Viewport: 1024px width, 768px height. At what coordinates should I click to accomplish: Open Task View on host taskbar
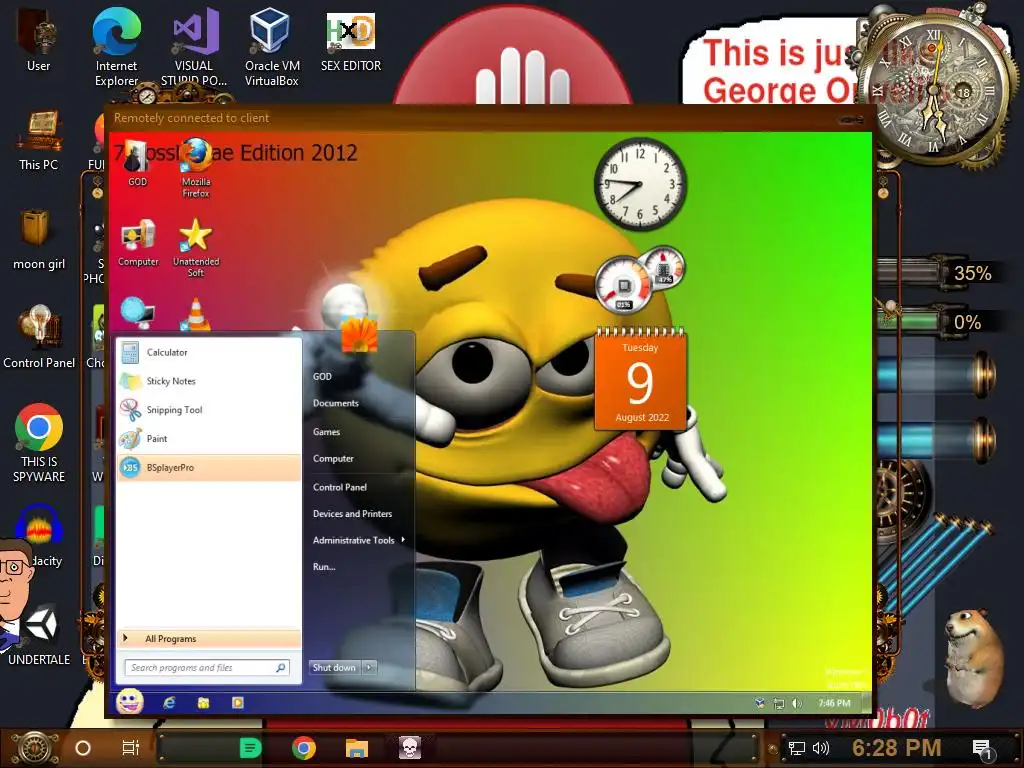pos(131,748)
